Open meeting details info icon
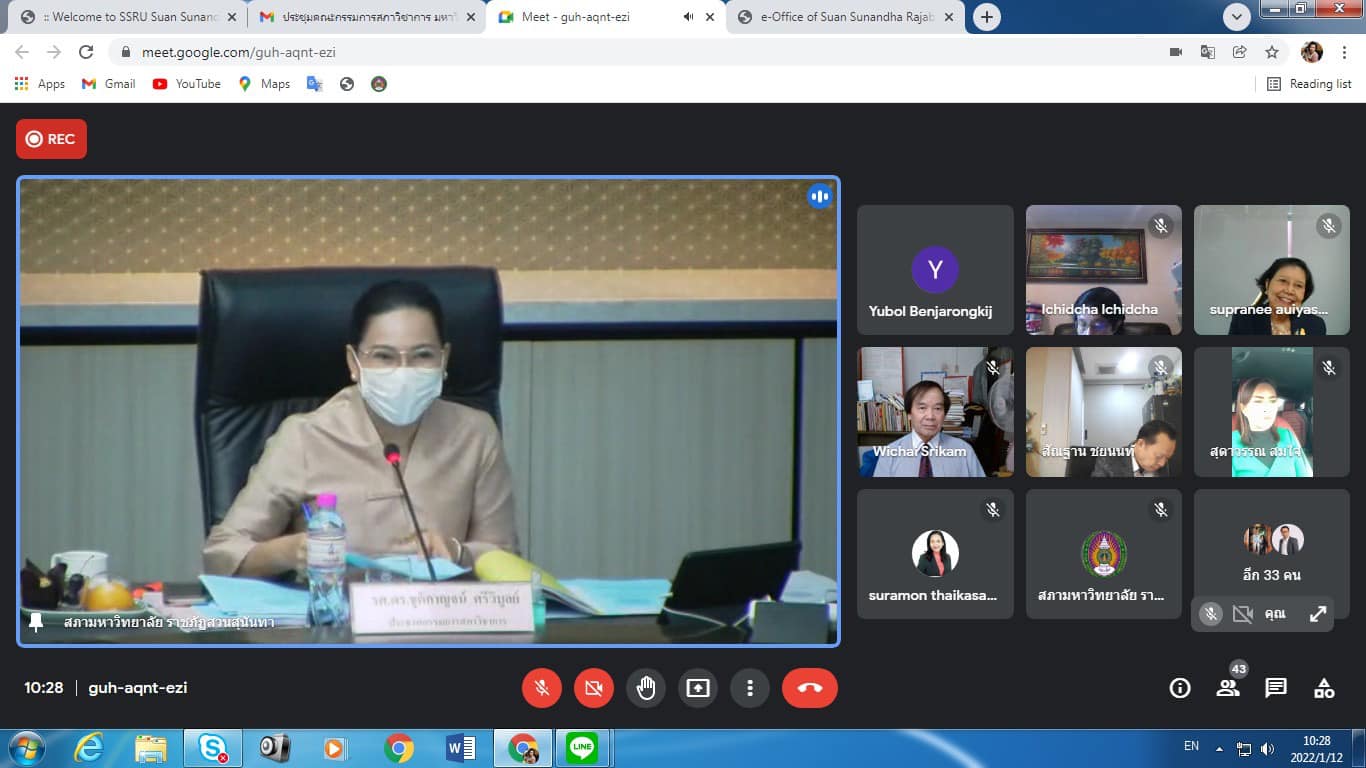Image resolution: width=1366 pixels, height=768 pixels. click(x=1180, y=688)
